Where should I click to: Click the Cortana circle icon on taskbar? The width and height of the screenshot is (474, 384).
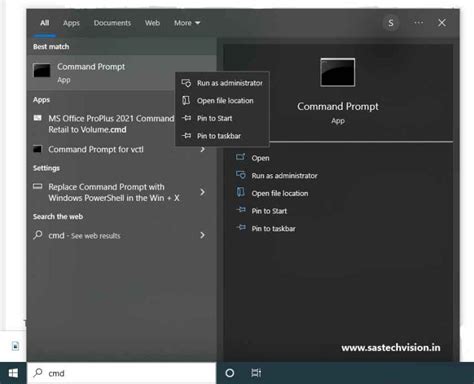point(230,373)
